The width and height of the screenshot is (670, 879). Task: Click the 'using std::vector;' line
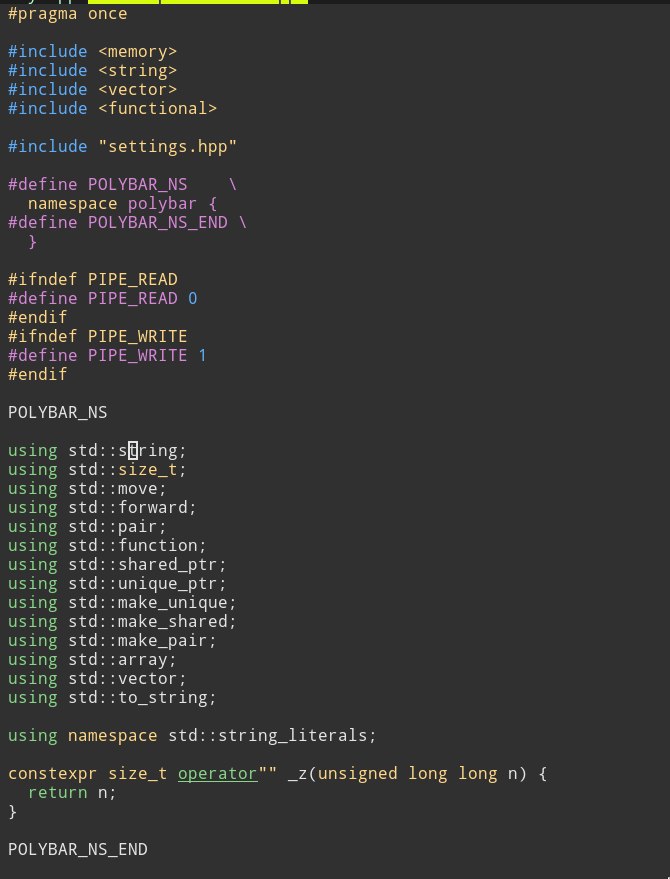point(97,679)
